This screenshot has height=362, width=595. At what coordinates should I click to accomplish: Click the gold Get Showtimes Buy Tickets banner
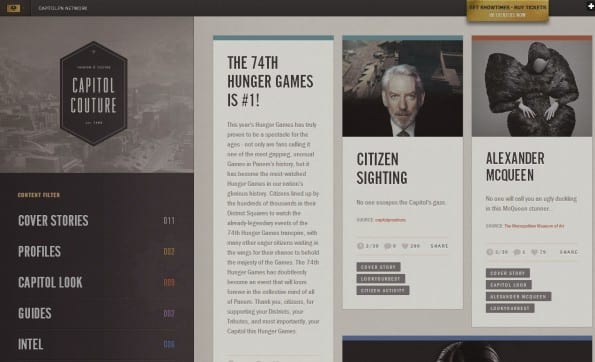(508, 11)
